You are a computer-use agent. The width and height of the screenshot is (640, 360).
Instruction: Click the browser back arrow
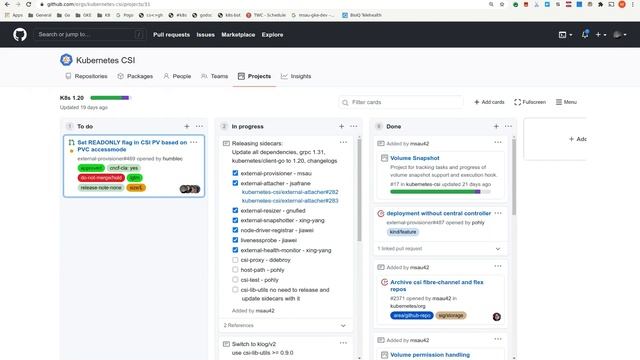pyautogui.click(x=7, y=4)
